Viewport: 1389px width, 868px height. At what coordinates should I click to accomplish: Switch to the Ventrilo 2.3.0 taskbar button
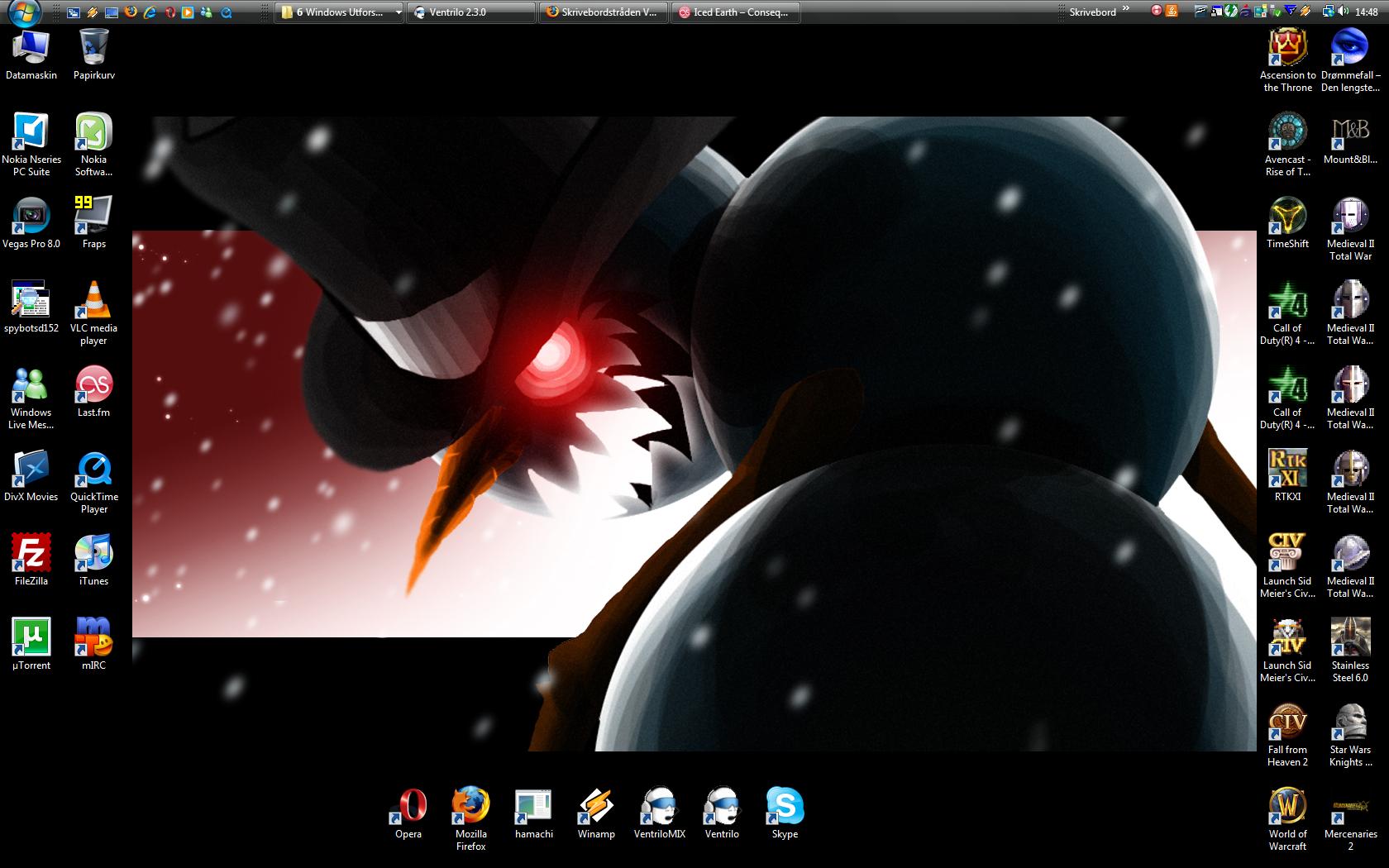pos(471,12)
